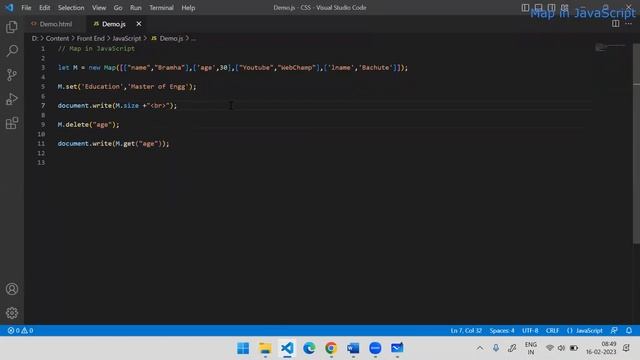
Task: Open Google Chrome from taskbar
Action: (331, 348)
